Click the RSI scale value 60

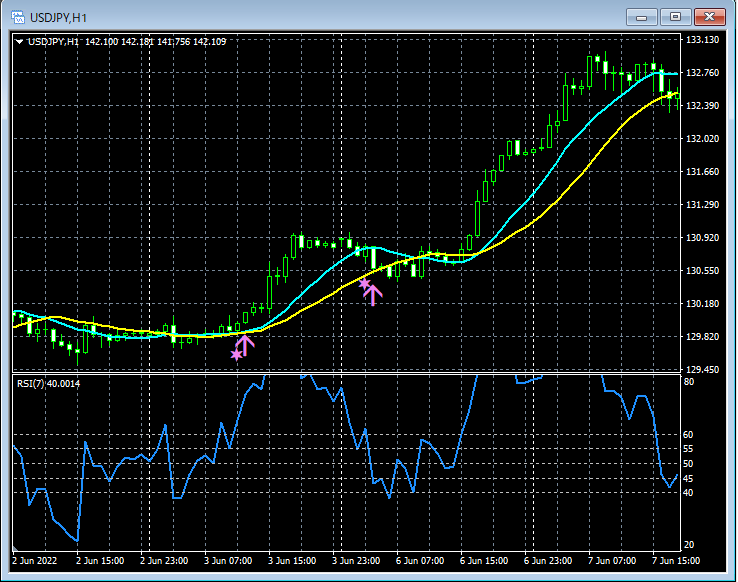click(688, 435)
